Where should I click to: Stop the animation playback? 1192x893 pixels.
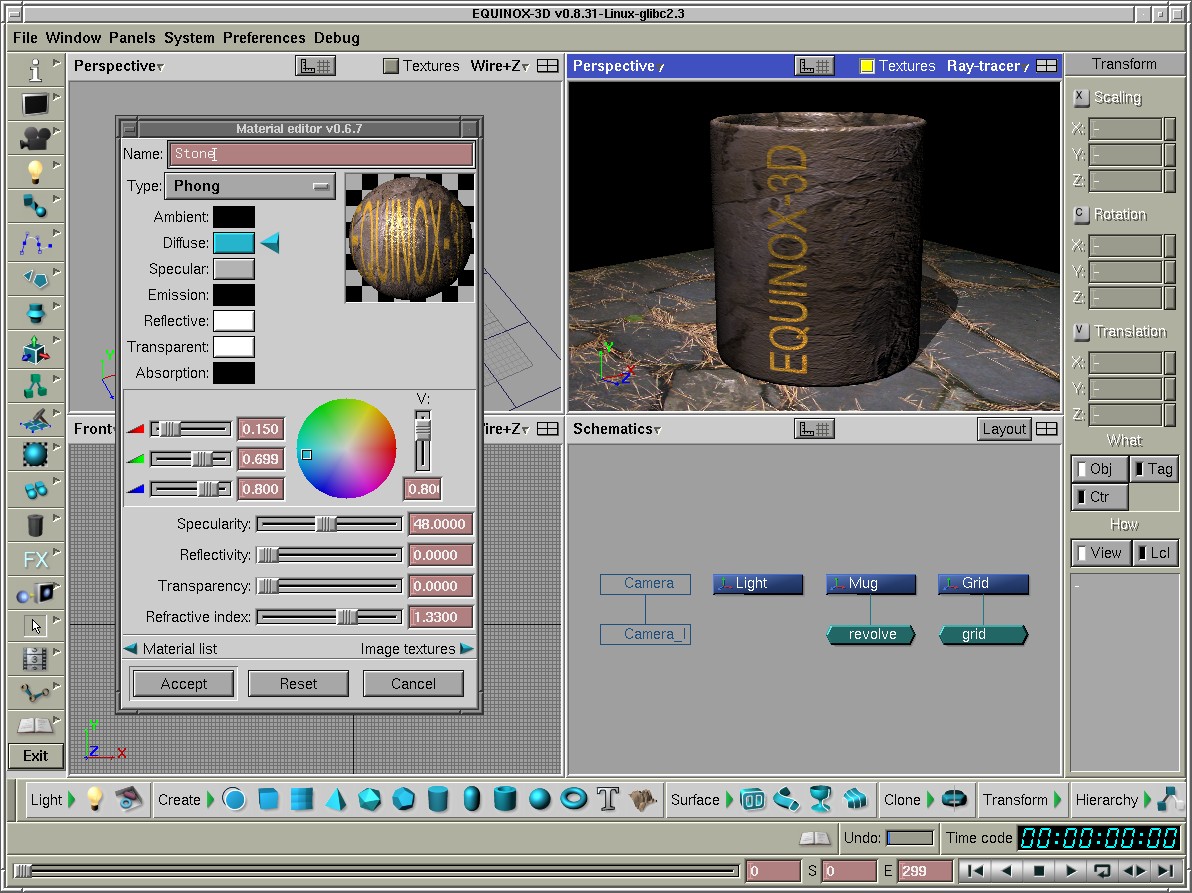click(1038, 871)
